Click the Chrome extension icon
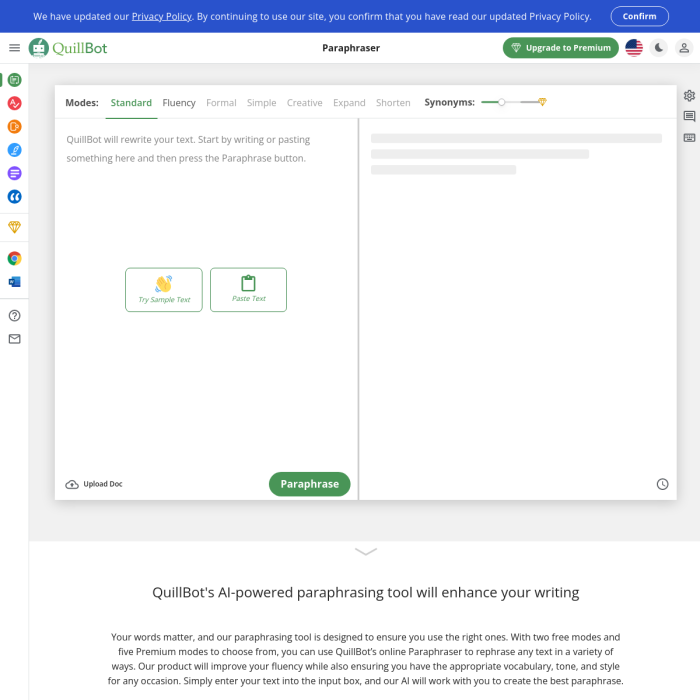The width and height of the screenshot is (700, 700). tap(14, 258)
